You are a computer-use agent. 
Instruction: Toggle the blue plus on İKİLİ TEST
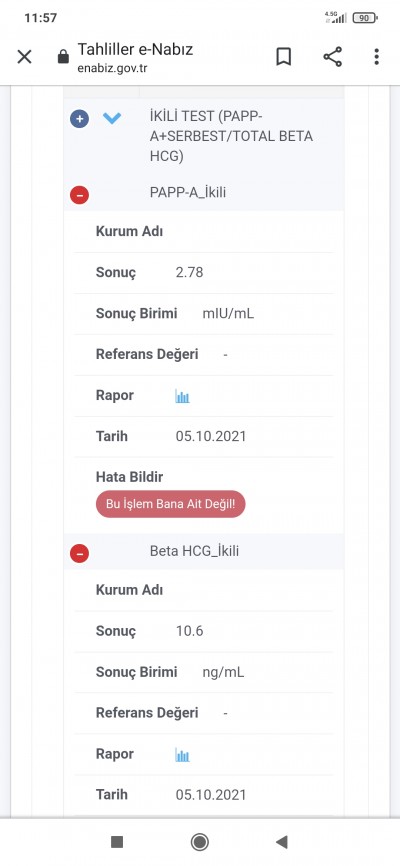point(80,119)
